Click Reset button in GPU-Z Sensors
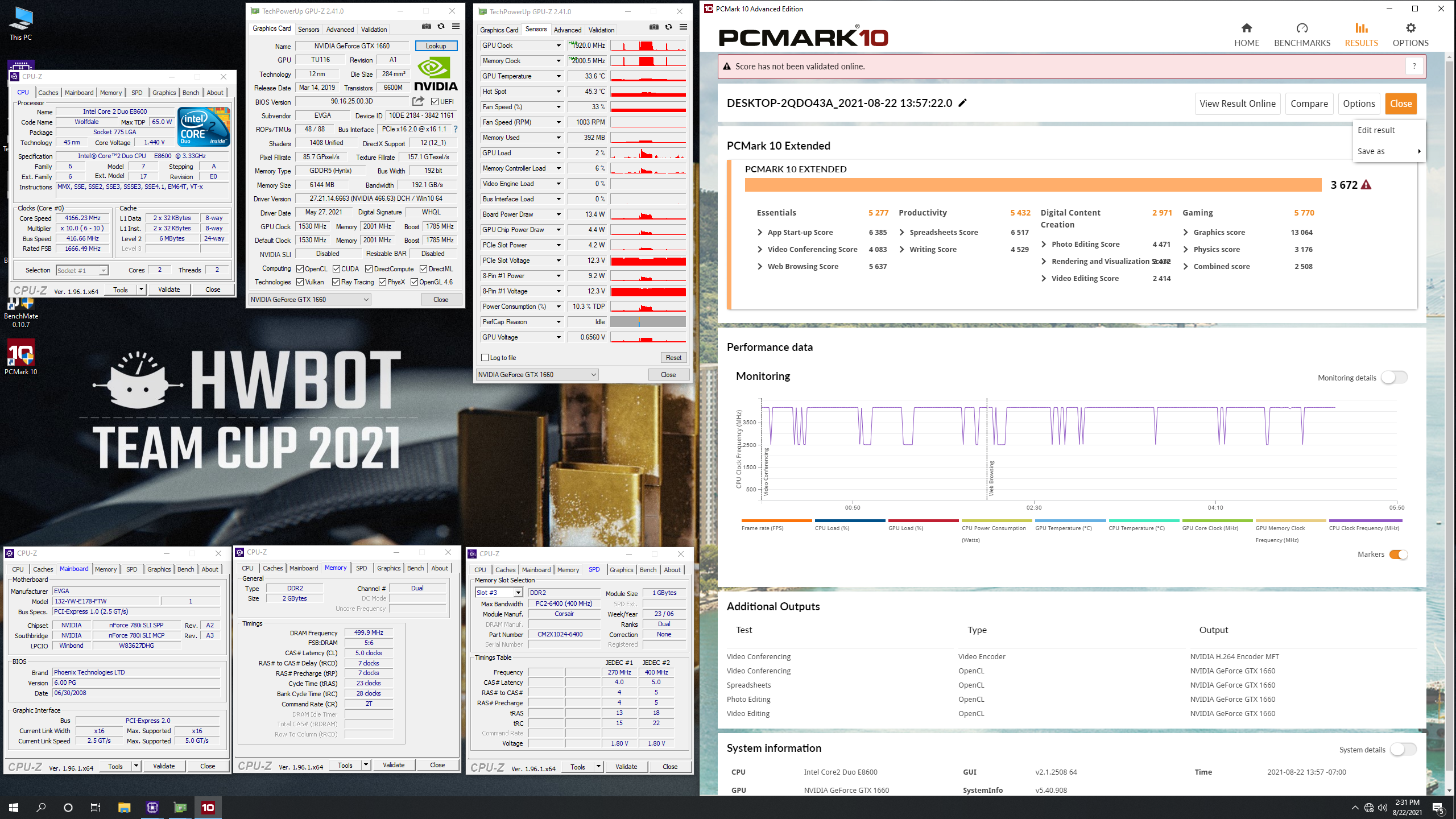 (673, 358)
